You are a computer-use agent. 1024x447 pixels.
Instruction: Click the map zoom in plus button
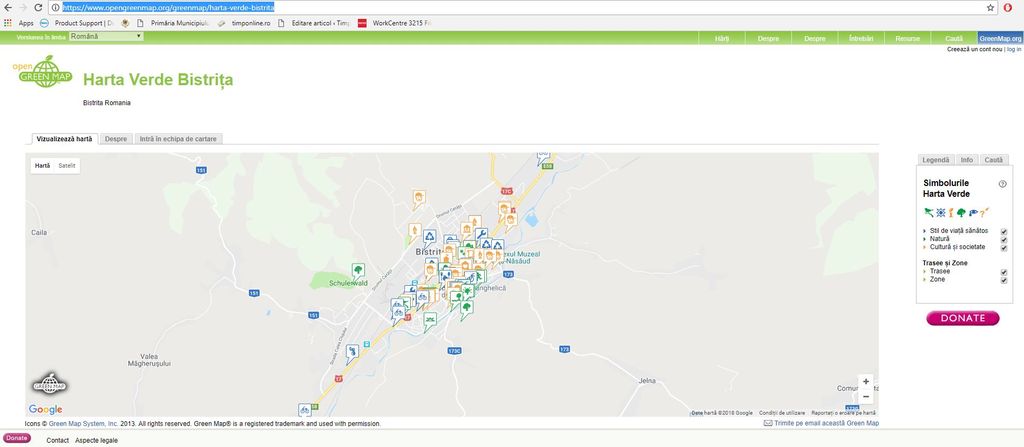point(865,381)
